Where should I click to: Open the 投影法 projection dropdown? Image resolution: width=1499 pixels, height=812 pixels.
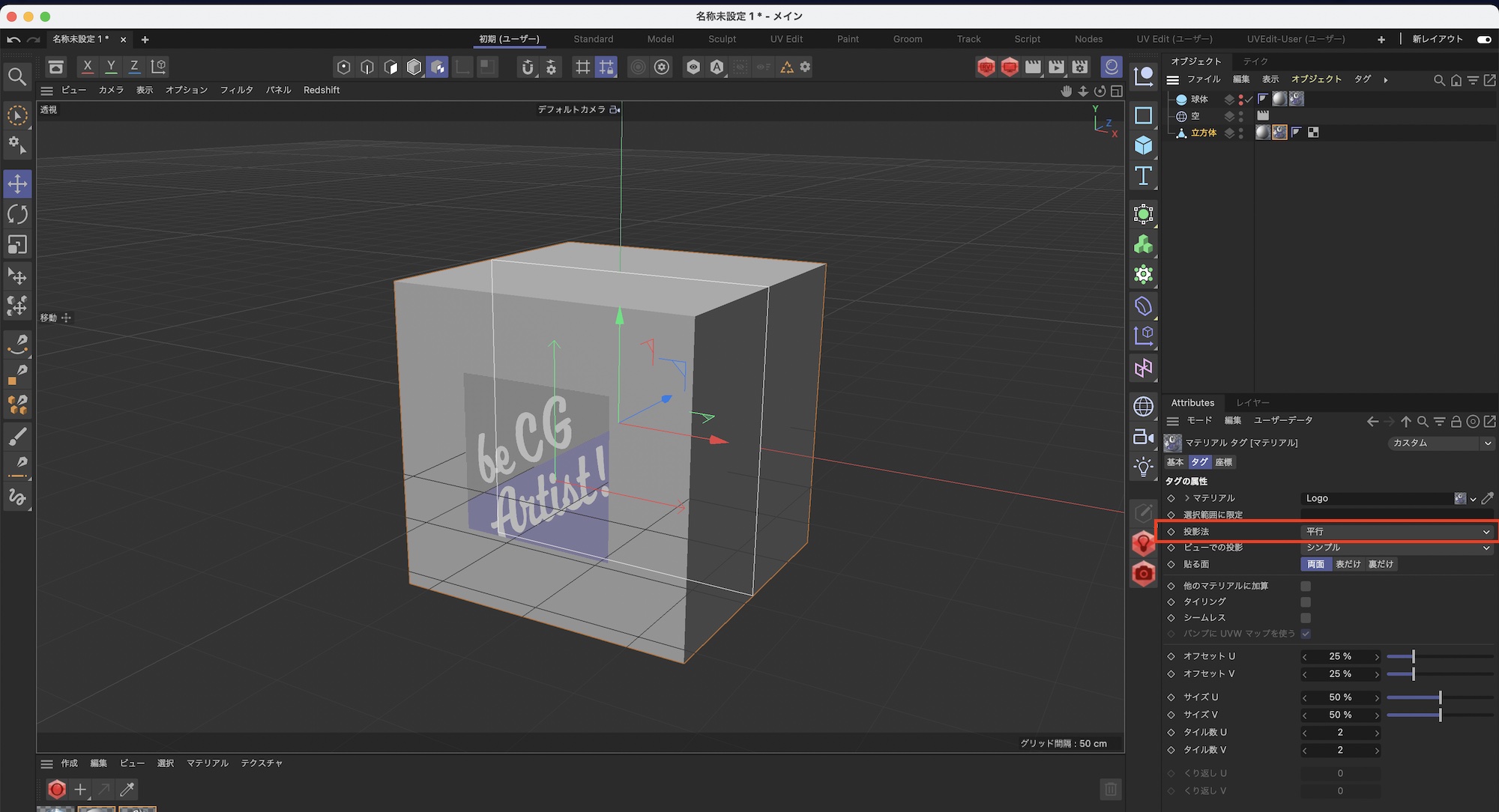1397,532
